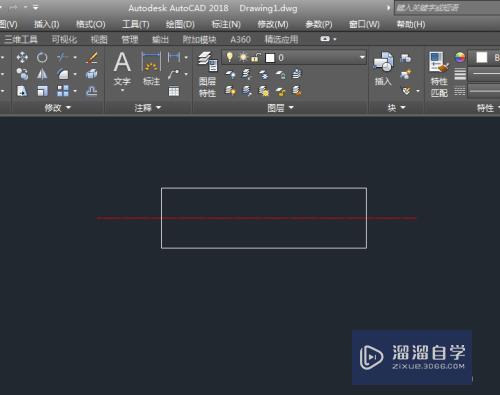
Task: Open the 绘图(D) menu
Action: pyautogui.click(x=180, y=24)
